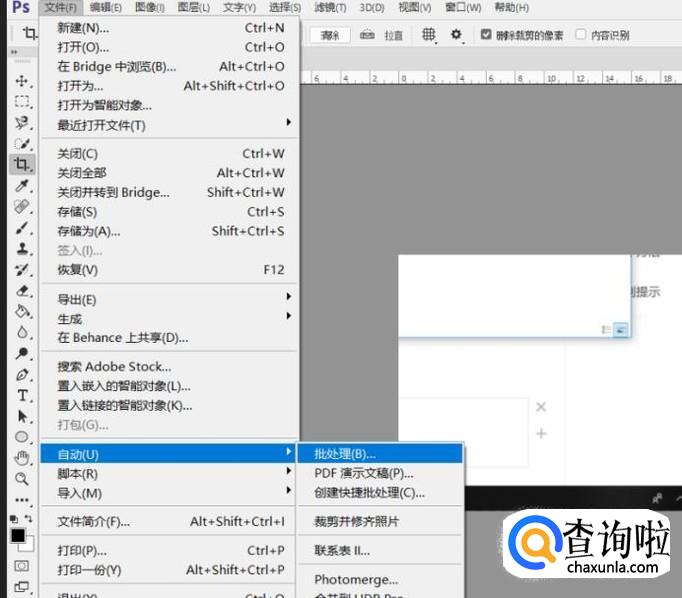
Task: Select the Hand tool
Action: 22,458
